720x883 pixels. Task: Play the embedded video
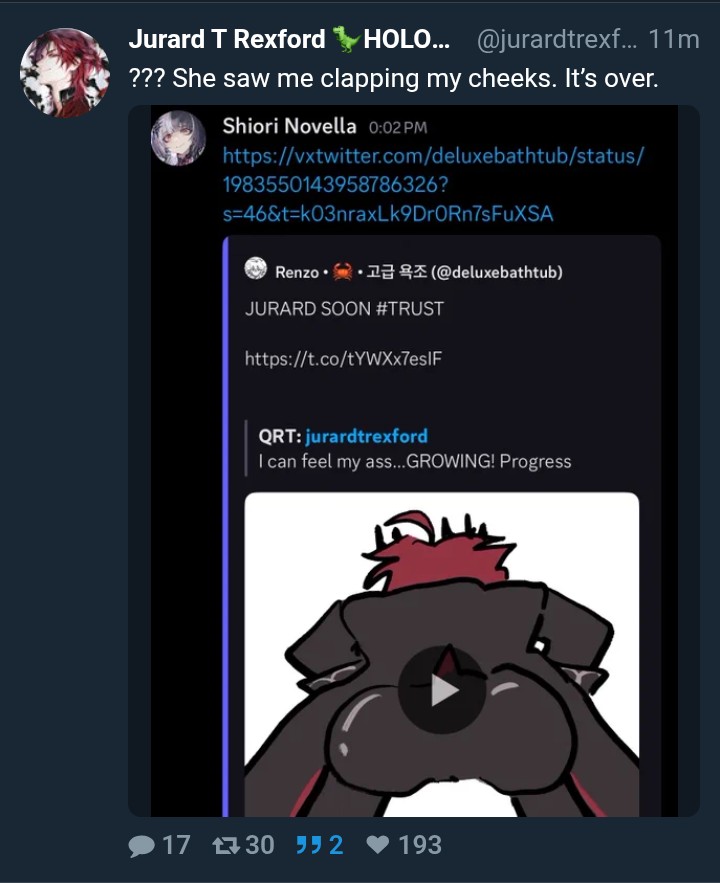pos(442,689)
